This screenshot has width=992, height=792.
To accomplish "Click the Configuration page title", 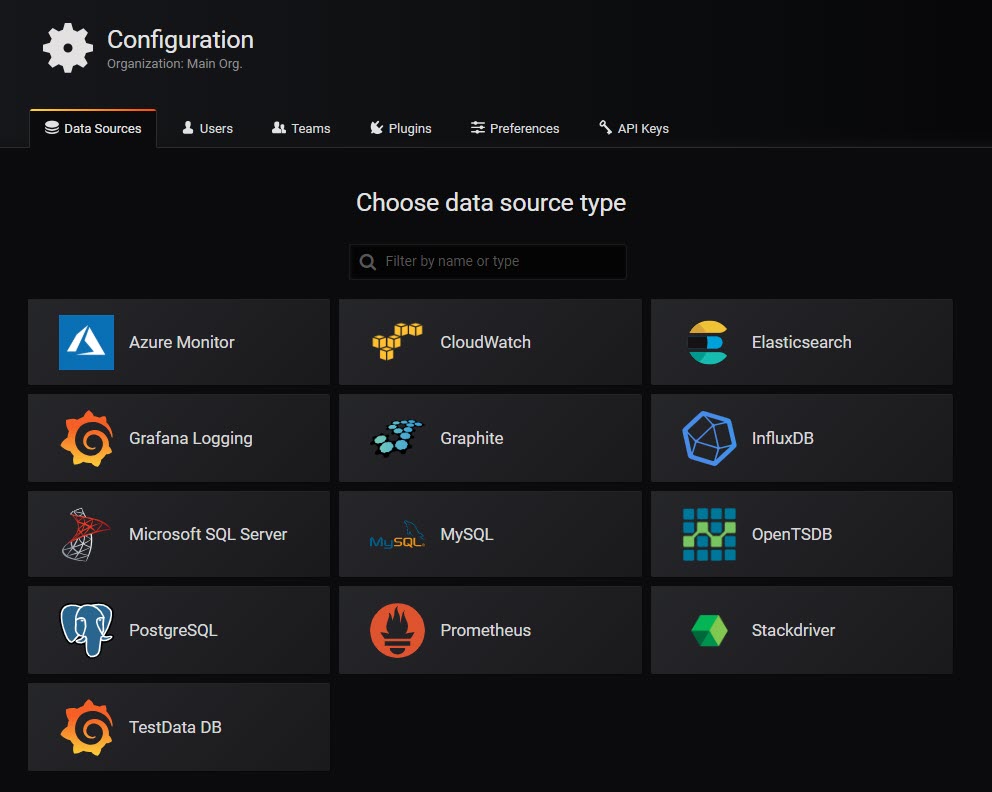I will tap(180, 40).
